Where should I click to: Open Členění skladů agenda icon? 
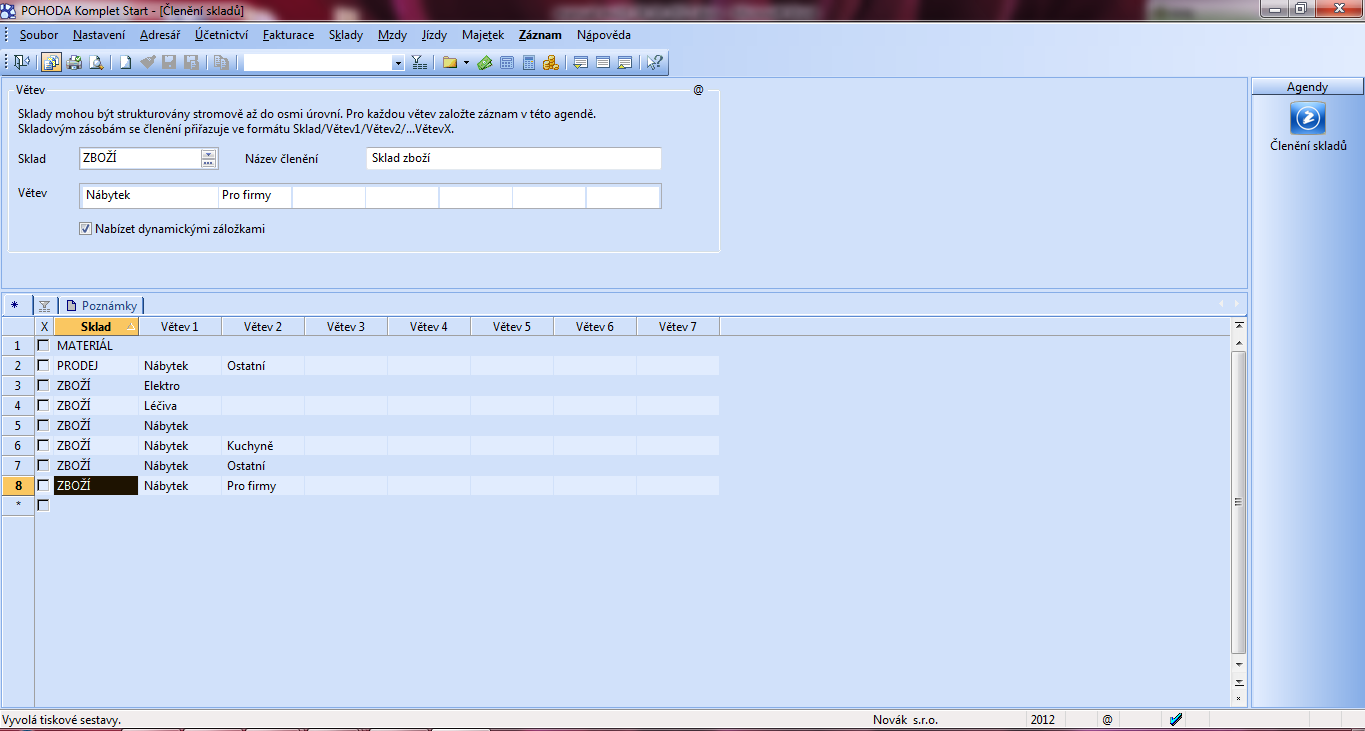[x=1308, y=118]
